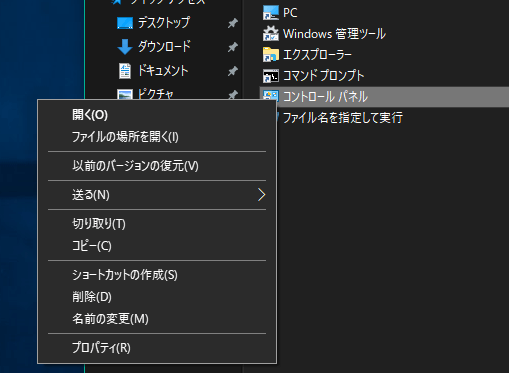Viewport: 509px width, 373px height.
Task: Open ドキュメント in quick access
Action: click(163, 71)
